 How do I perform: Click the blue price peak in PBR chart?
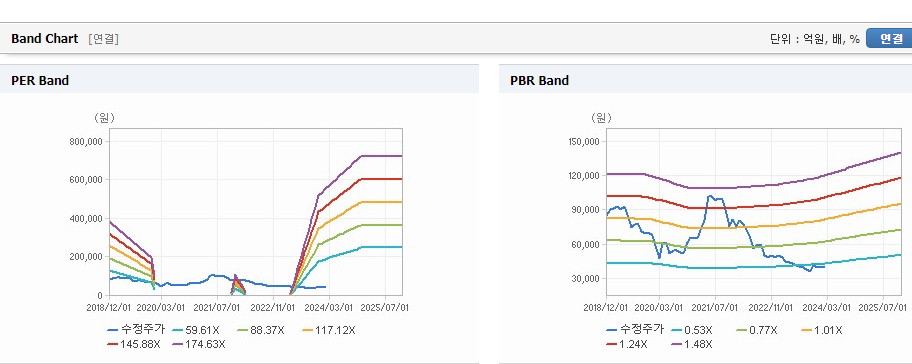711,197
